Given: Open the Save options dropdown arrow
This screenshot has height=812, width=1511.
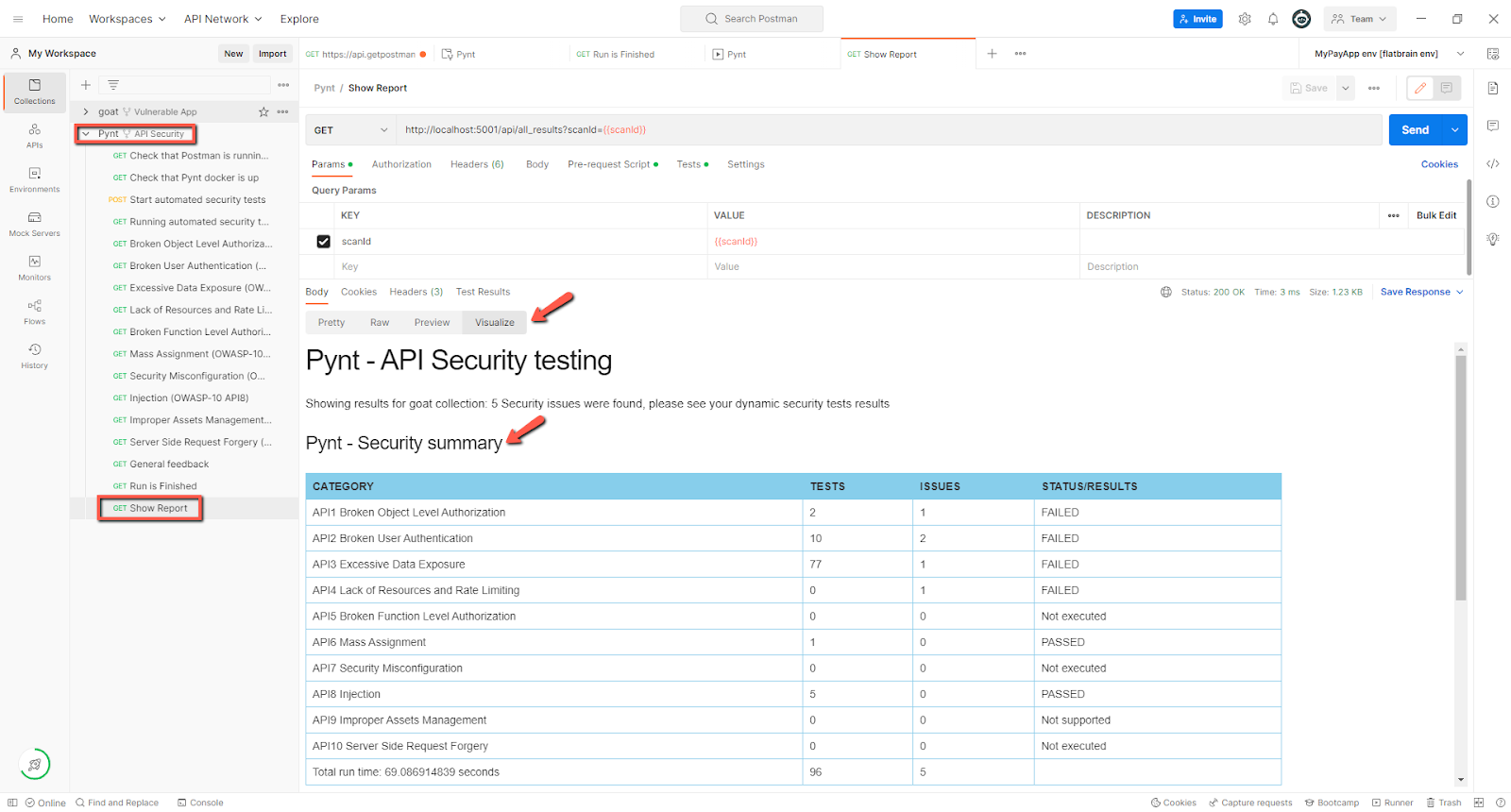Looking at the screenshot, I should click(1346, 88).
